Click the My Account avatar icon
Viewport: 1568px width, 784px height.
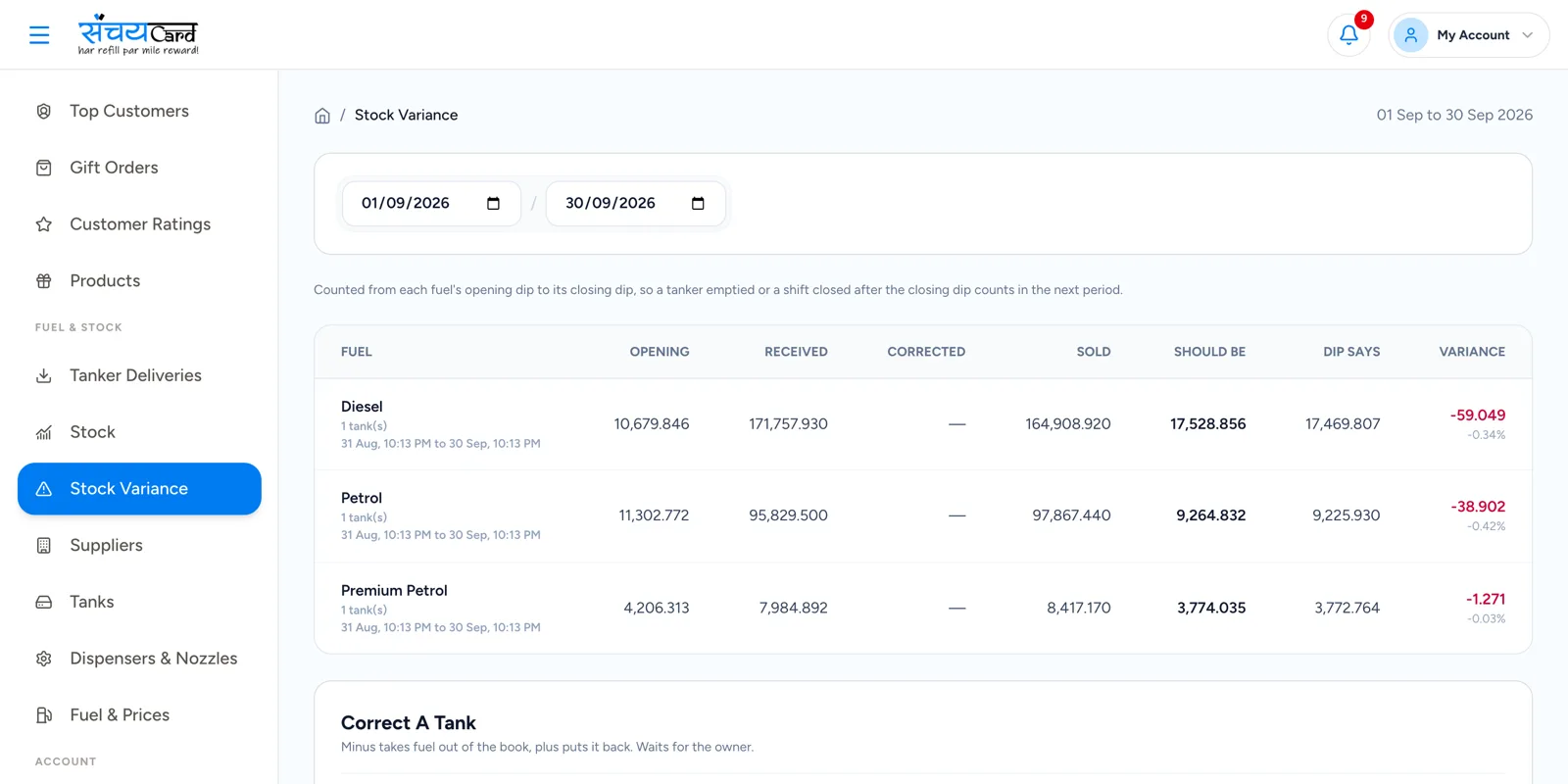[1410, 35]
